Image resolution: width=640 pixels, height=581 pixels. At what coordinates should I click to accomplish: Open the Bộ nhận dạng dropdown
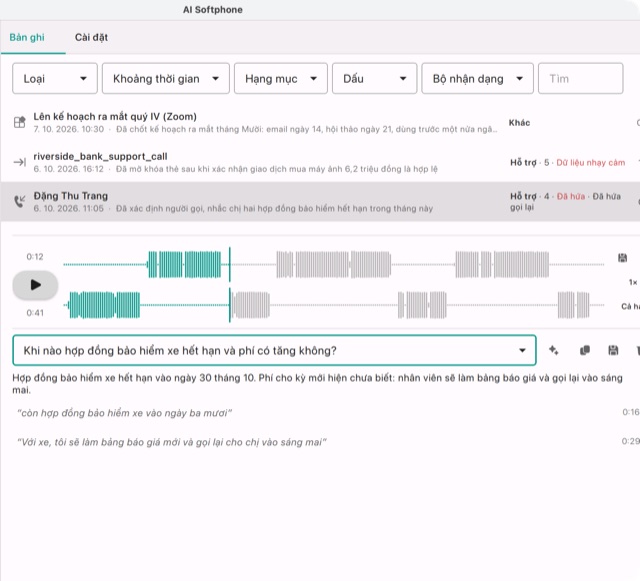(477, 78)
